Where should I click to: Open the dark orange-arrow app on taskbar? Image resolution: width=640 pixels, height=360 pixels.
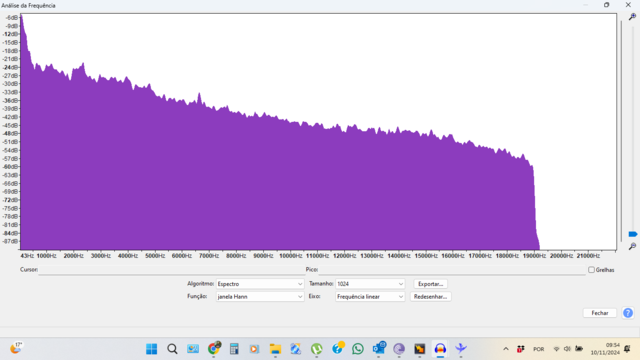click(x=420, y=349)
